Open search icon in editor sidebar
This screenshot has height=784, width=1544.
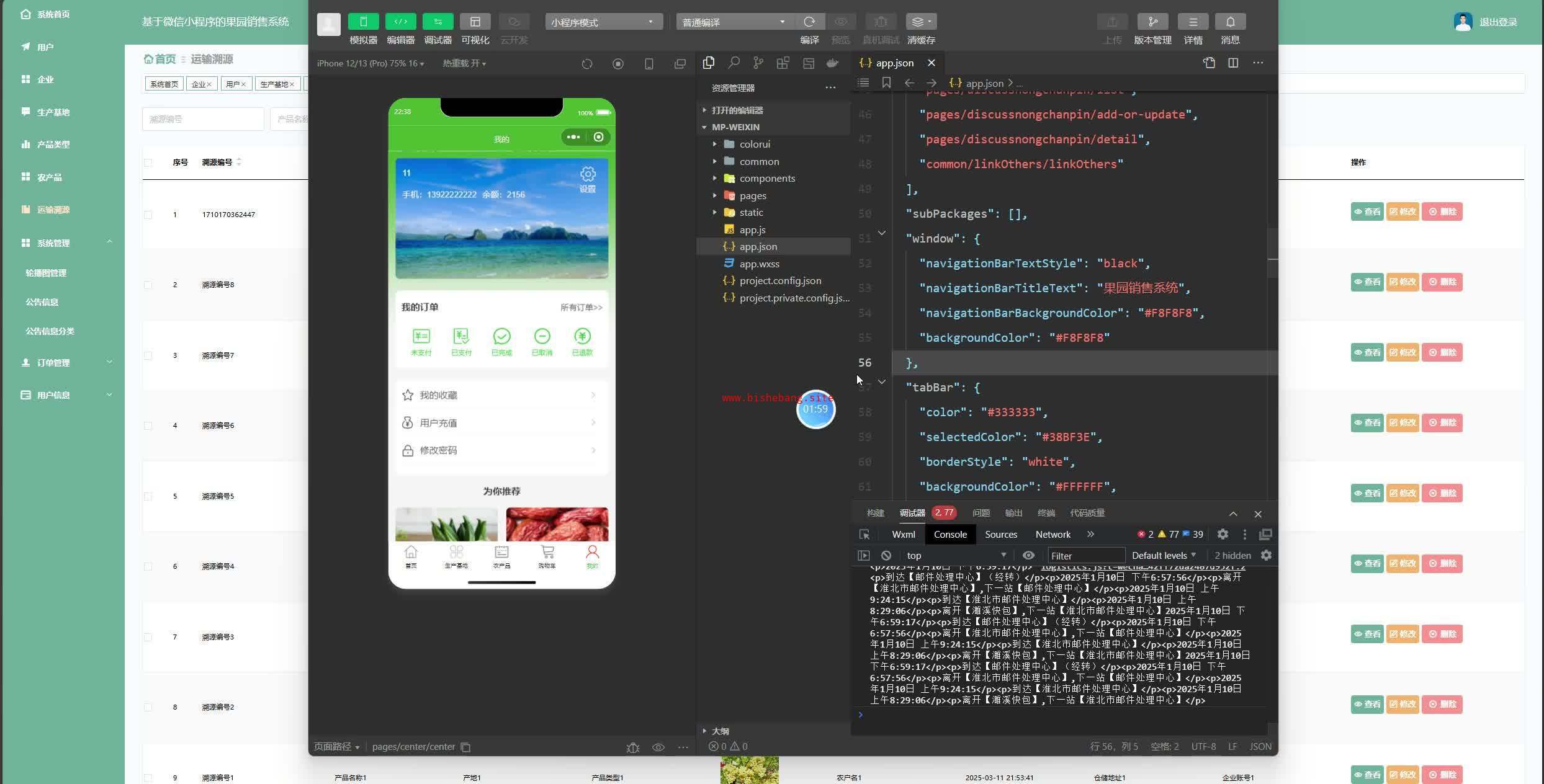pyautogui.click(x=734, y=63)
